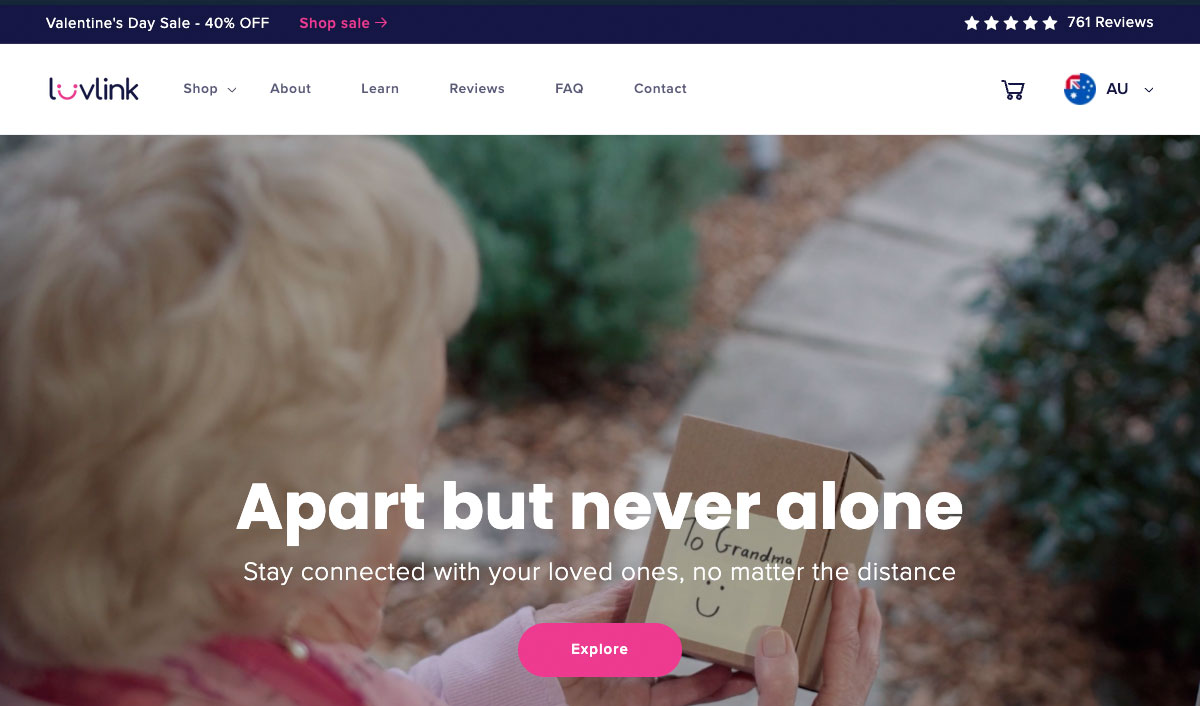Click the five-star rating icons
1200x706 pixels.
pyautogui.click(x=1010, y=23)
